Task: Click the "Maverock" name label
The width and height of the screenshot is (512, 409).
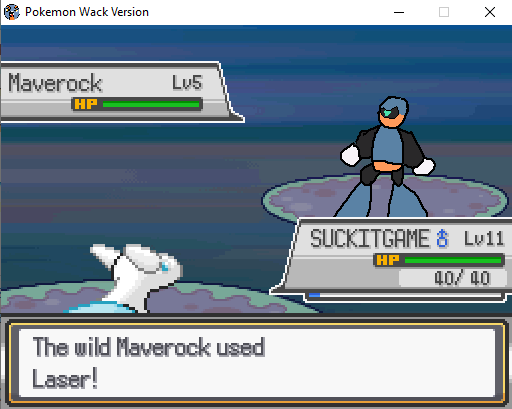Action: pyautogui.click(x=55, y=83)
